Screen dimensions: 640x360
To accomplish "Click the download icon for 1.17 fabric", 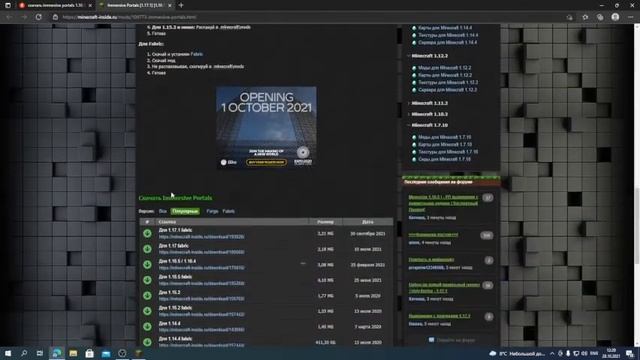I will (147, 249).
